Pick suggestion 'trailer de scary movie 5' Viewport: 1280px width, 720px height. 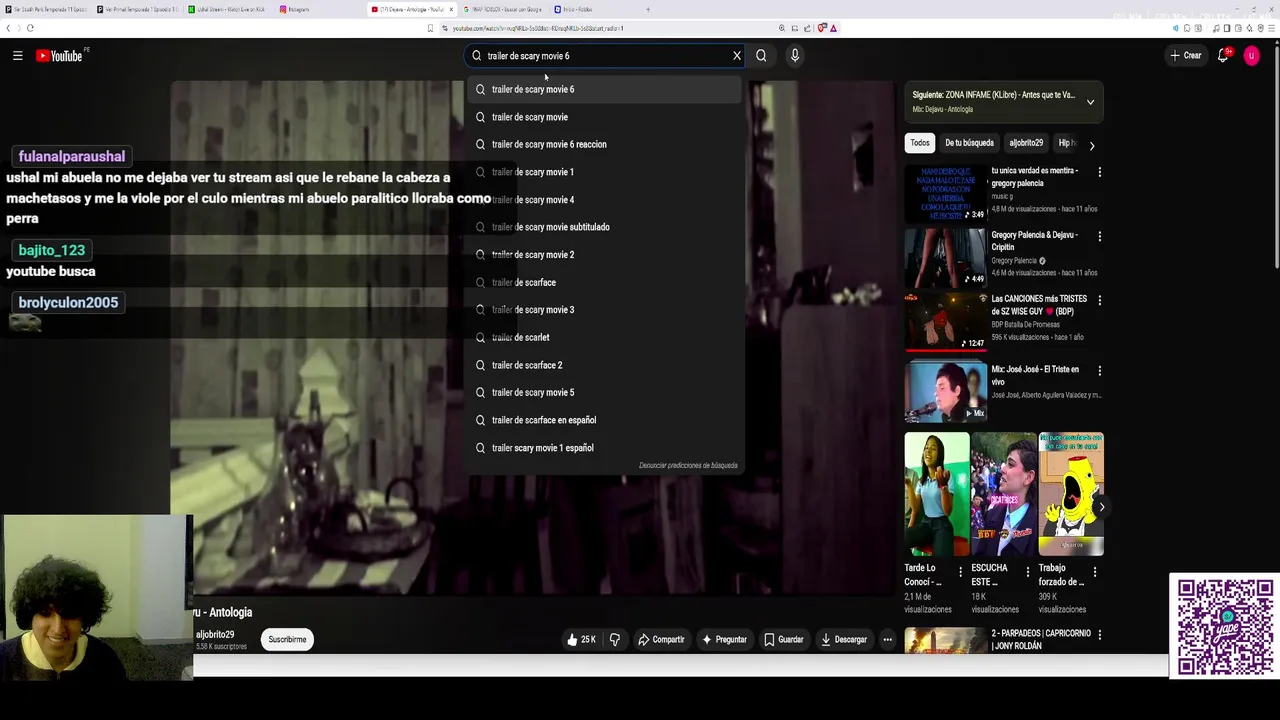coord(606,392)
